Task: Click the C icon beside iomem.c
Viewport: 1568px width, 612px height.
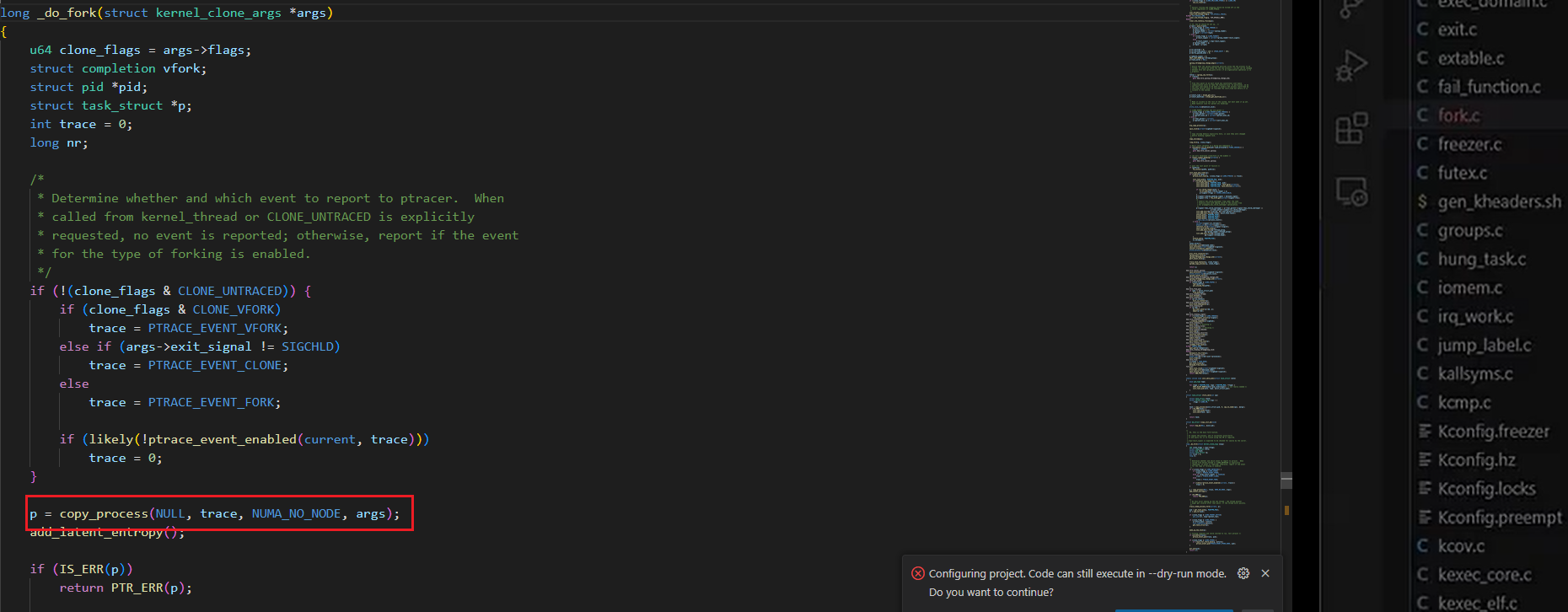Action: click(1423, 287)
